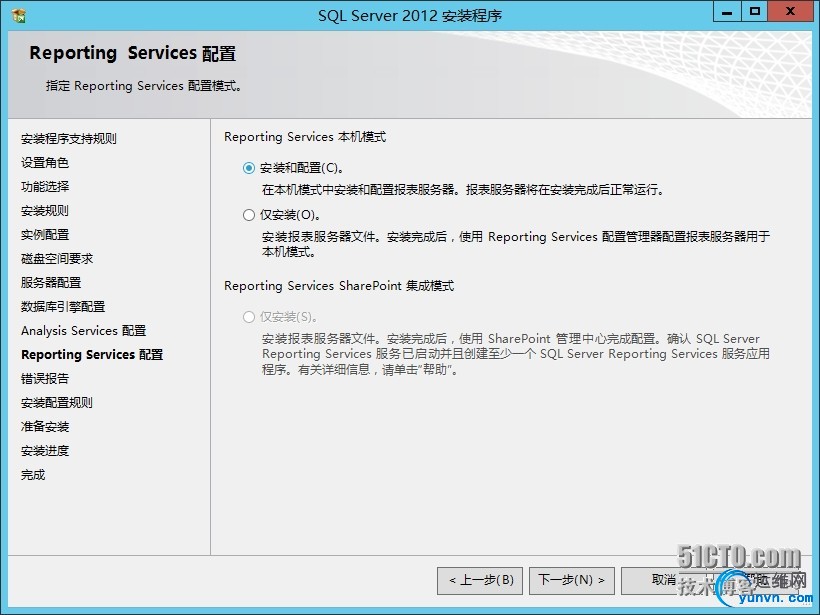
Task: Click the 指定 Reporting Services 配置模式 subtitle
Action: coord(143,86)
